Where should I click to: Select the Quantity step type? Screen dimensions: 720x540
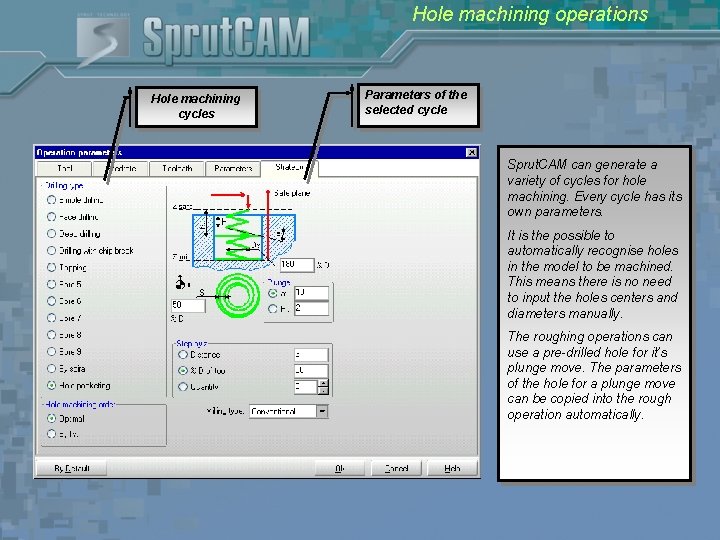coord(183,387)
